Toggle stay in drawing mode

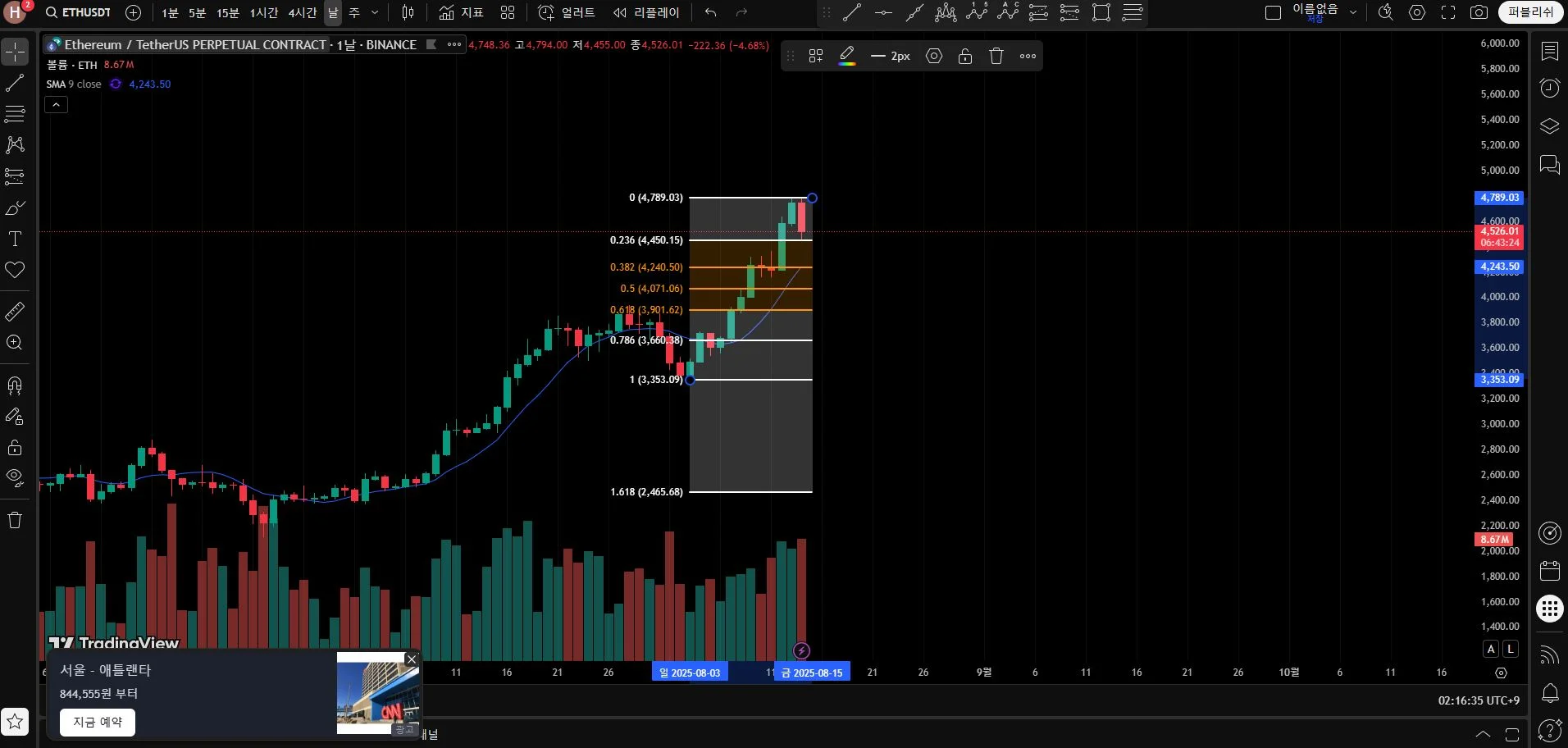pyautogui.click(x=15, y=417)
